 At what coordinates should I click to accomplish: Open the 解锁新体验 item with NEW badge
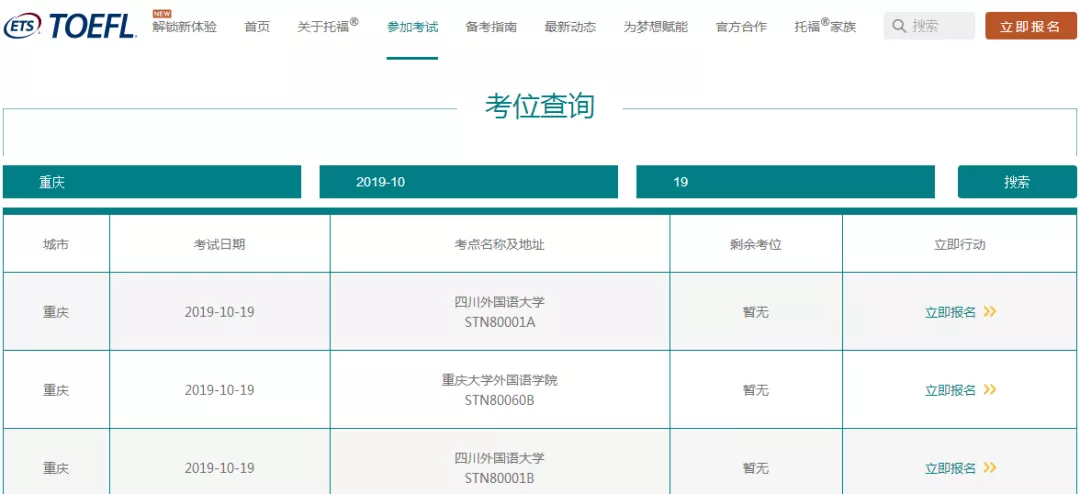184,26
